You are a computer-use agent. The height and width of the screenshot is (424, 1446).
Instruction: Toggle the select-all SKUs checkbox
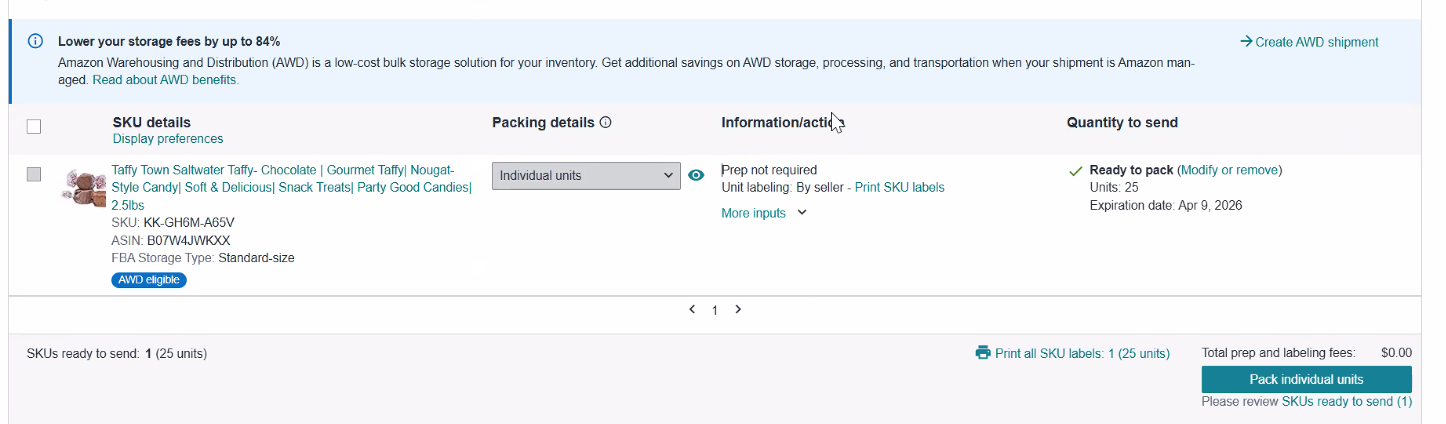34,126
